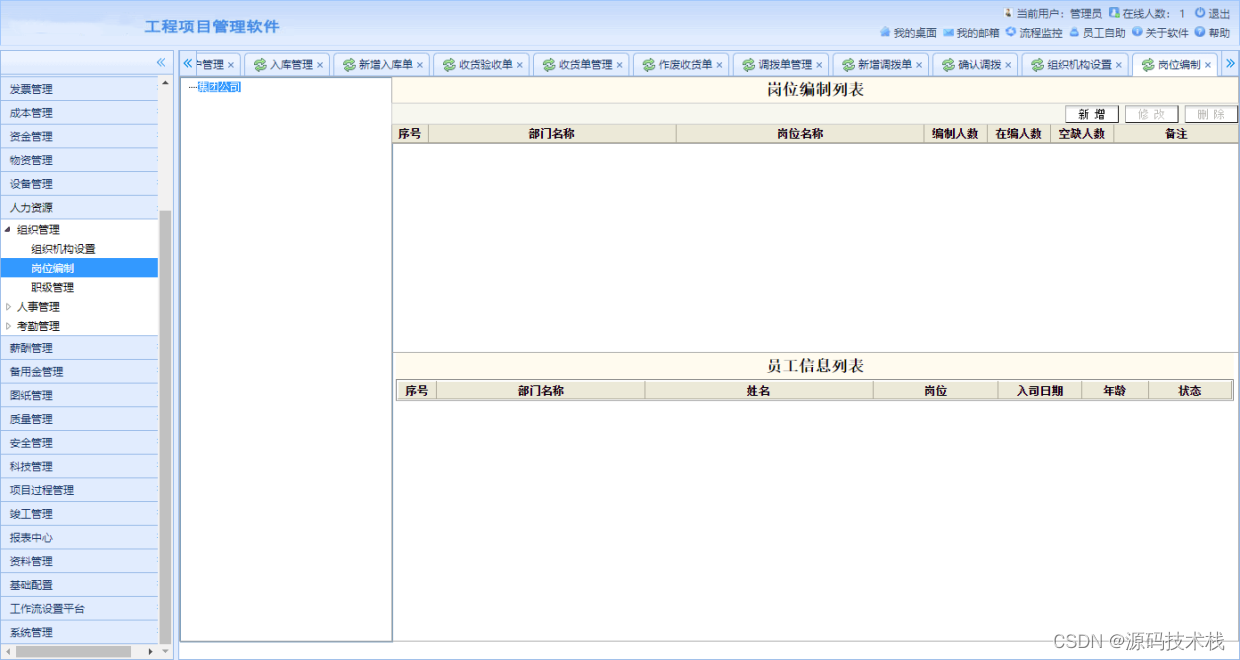Open 帮助 (Help)
The width and height of the screenshot is (1240, 660).
pos(1219,33)
